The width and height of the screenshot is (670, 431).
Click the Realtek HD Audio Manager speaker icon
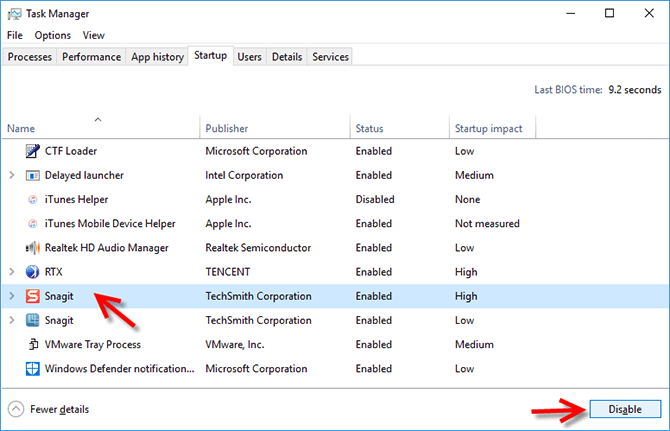(32, 248)
